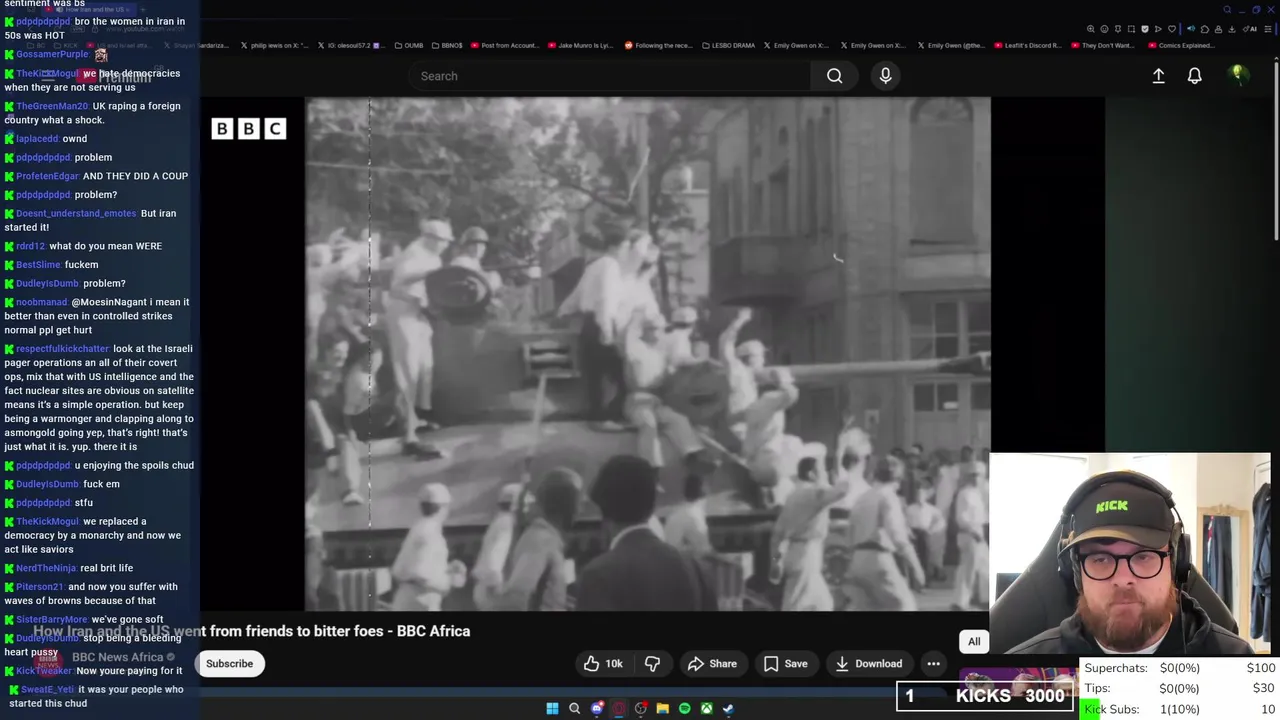Click chat username ProfetenEdgar
This screenshot has height=720, width=1280.
point(47,176)
